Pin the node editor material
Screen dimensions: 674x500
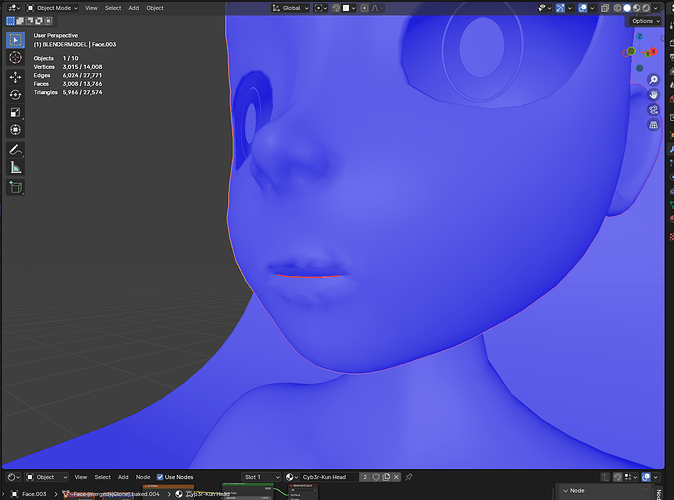tap(409, 477)
